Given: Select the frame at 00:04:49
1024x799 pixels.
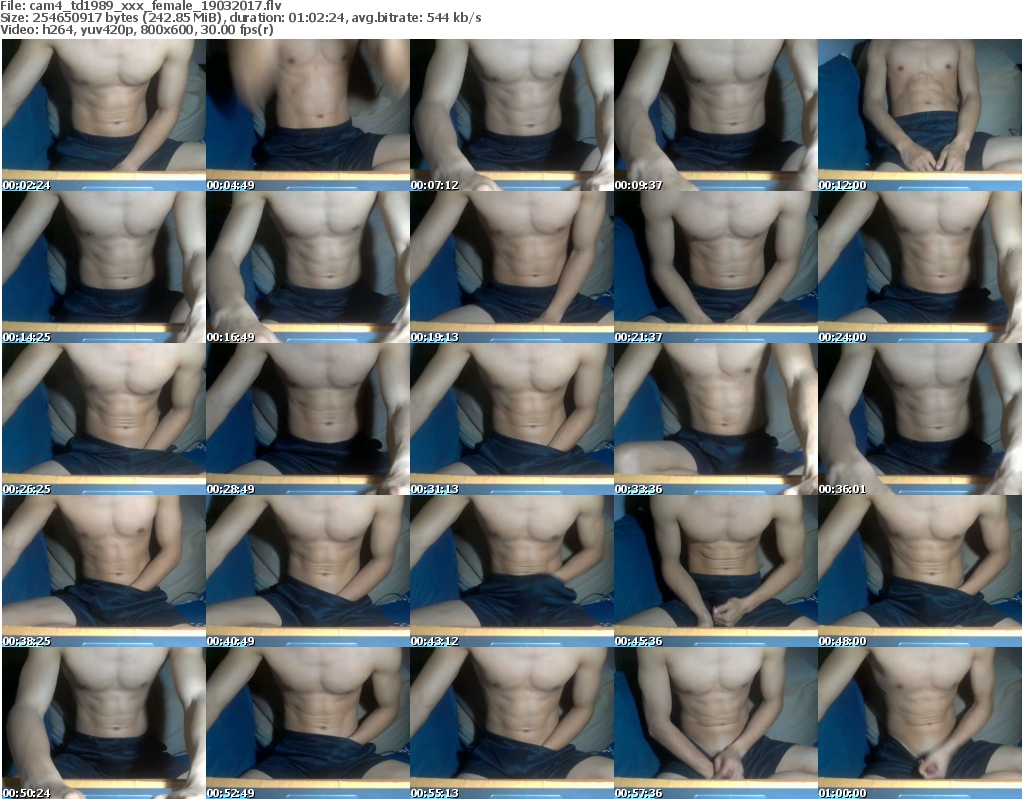Looking at the screenshot, I should pos(308,115).
